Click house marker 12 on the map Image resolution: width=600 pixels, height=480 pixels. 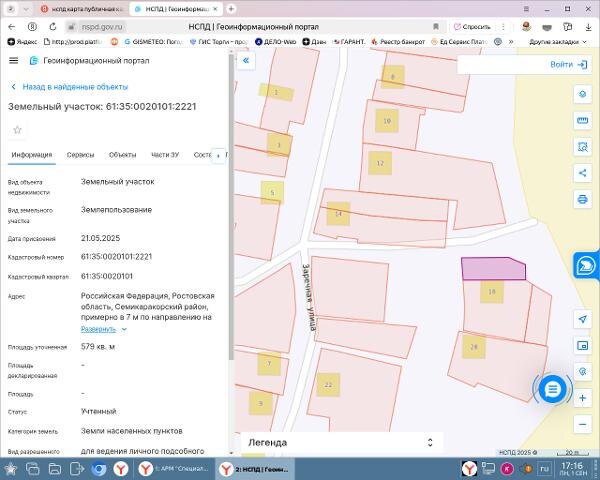[380, 163]
